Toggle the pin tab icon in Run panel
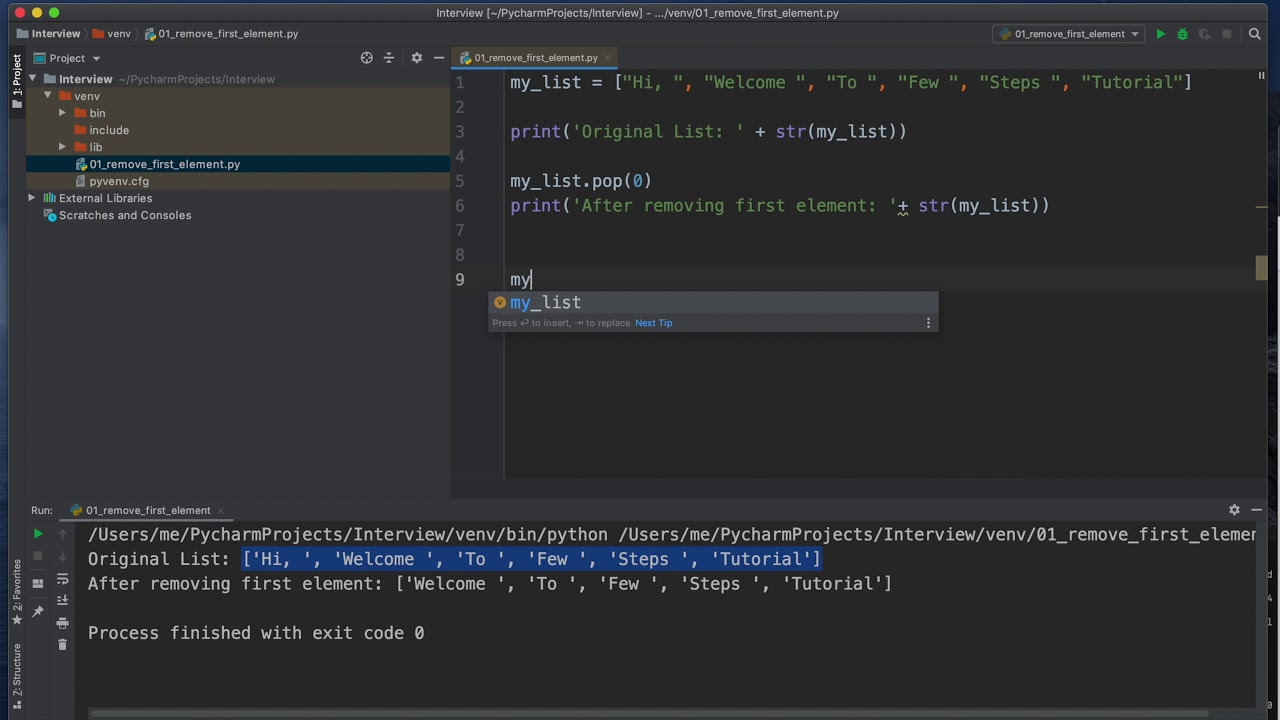1280x720 pixels. [x=38, y=611]
